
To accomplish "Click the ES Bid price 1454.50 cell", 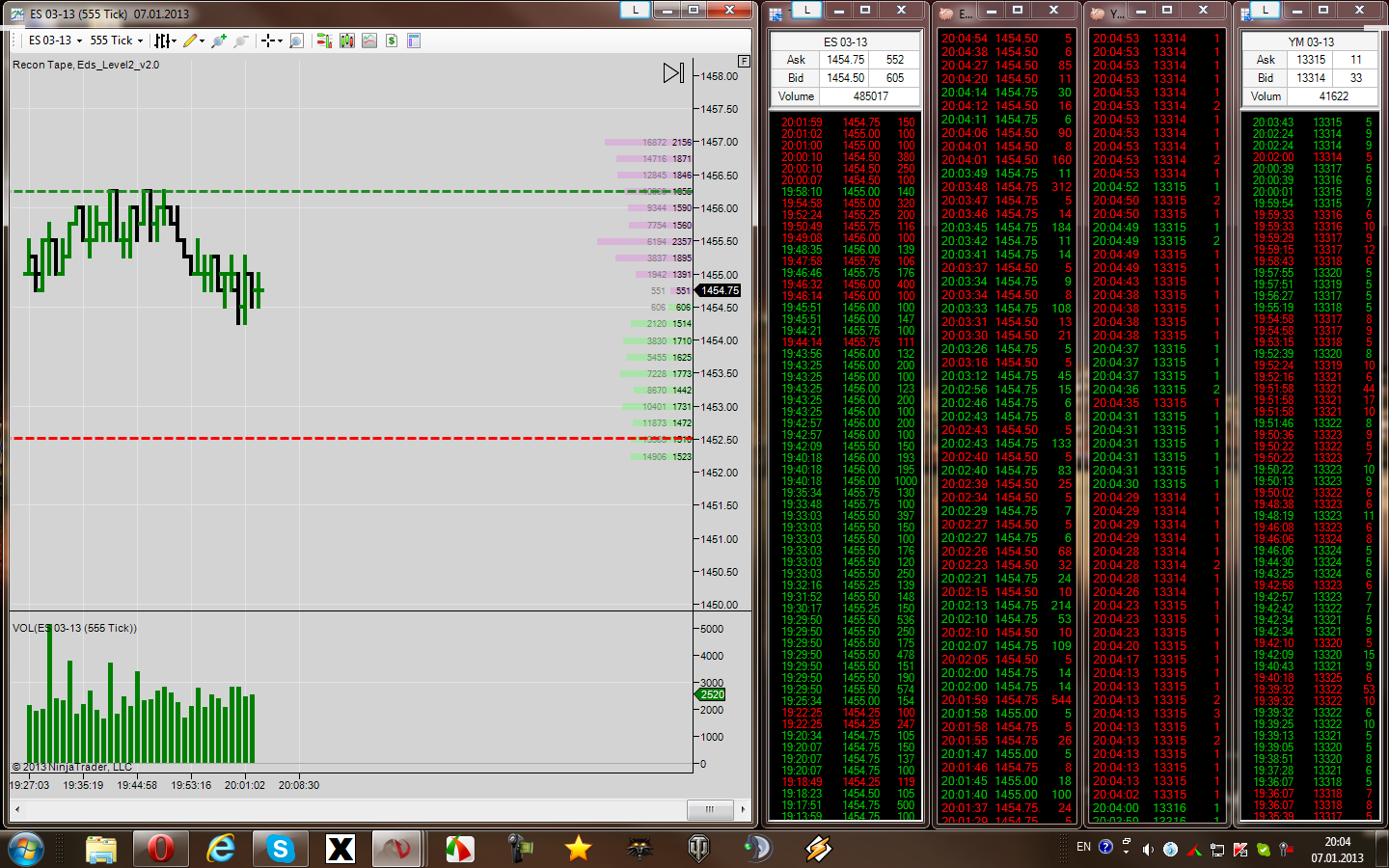I will pos(845,78).
